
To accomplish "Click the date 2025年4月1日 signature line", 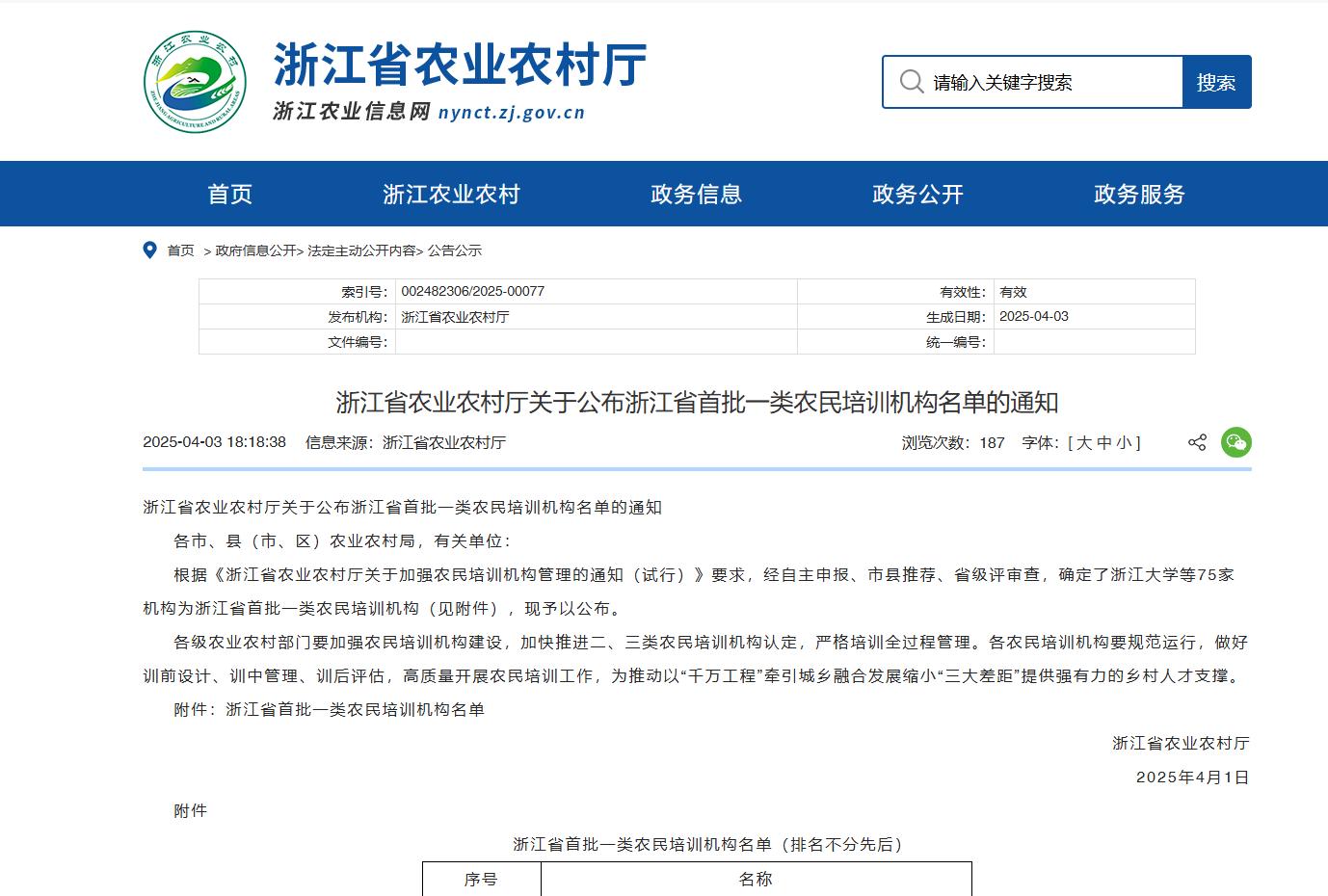I will (x=1193, y=777).
